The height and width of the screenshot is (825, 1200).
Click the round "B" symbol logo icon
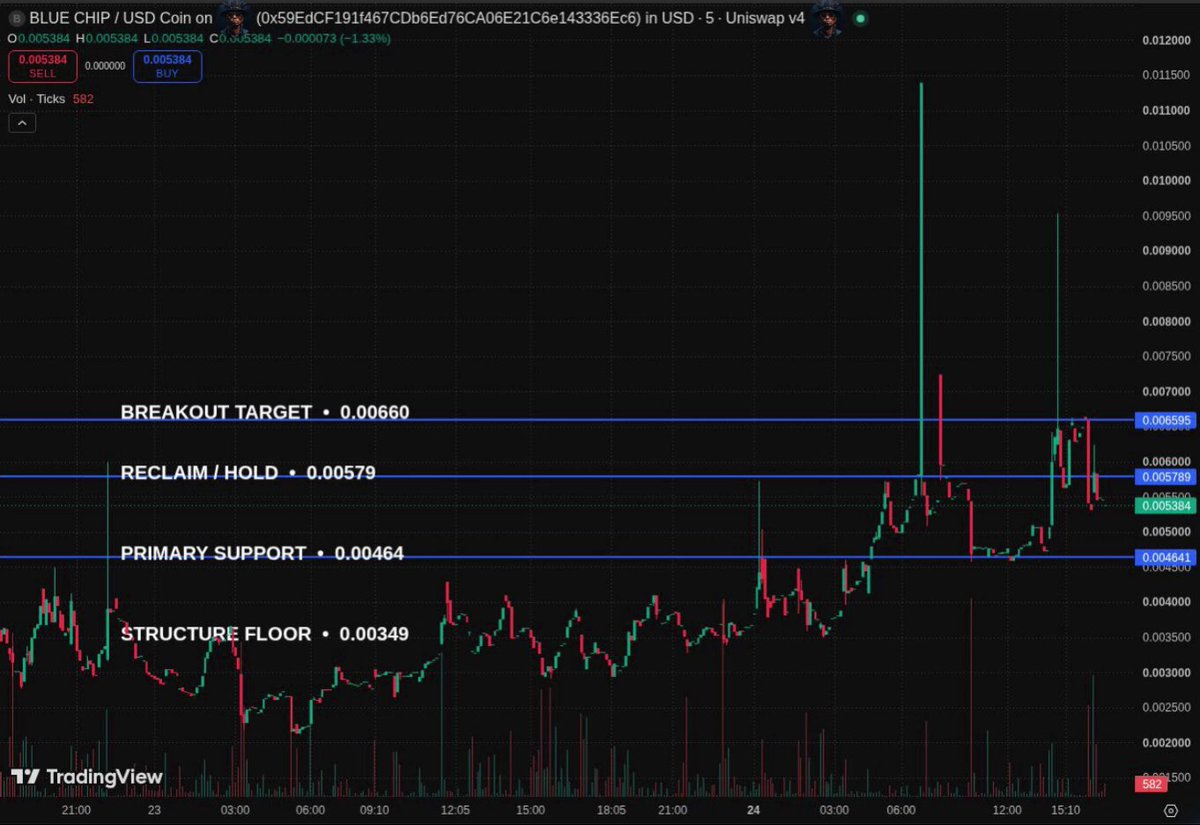pos(16,18)
